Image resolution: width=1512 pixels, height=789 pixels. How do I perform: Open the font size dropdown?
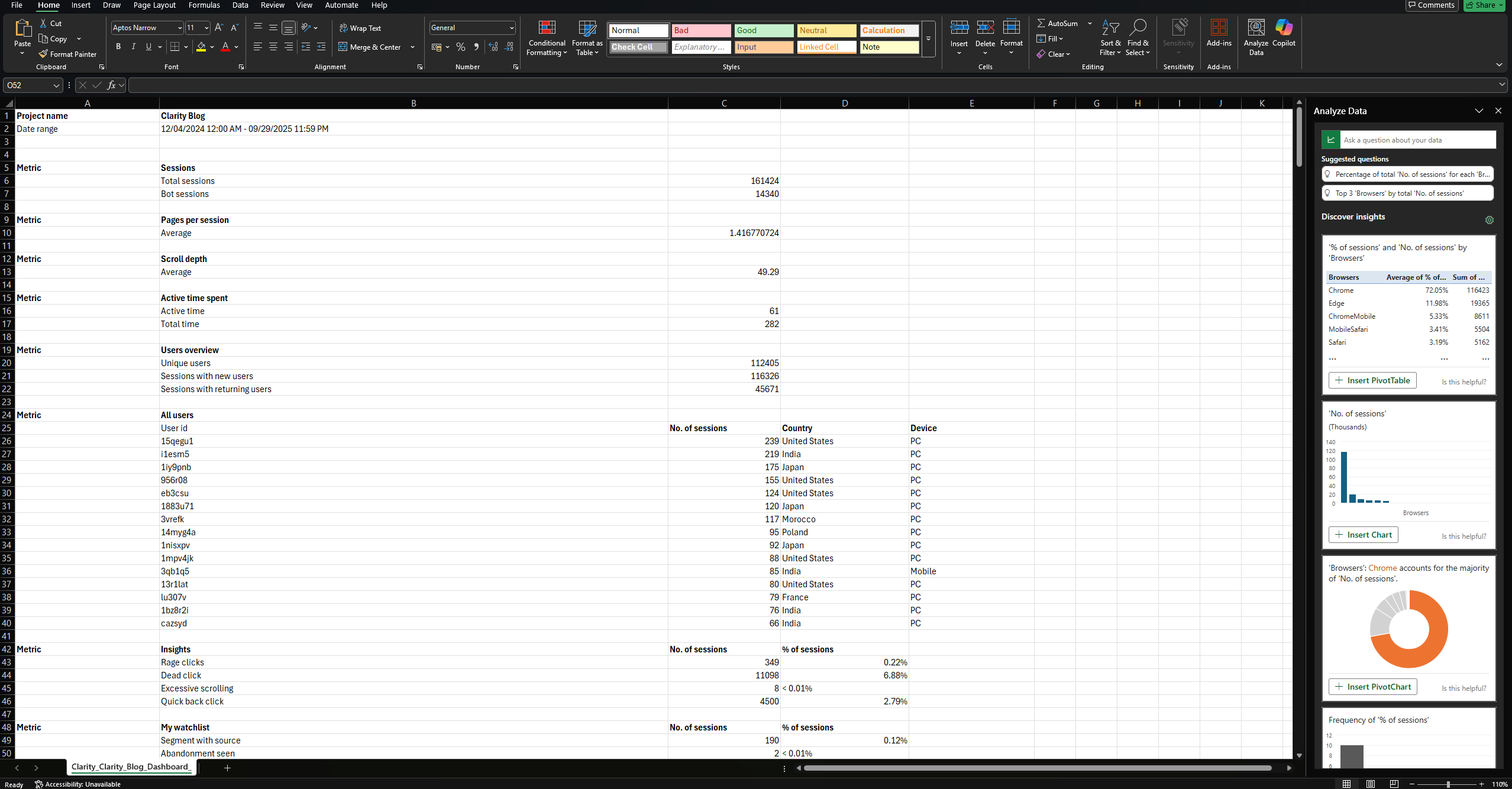click(206, 28)
